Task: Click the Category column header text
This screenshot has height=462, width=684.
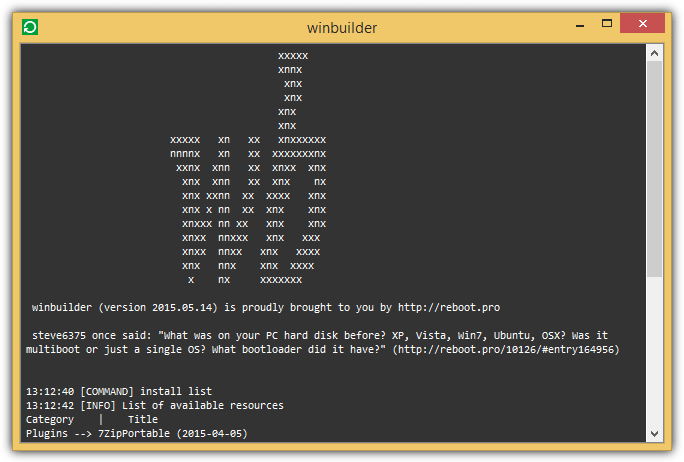Action: 50,420
